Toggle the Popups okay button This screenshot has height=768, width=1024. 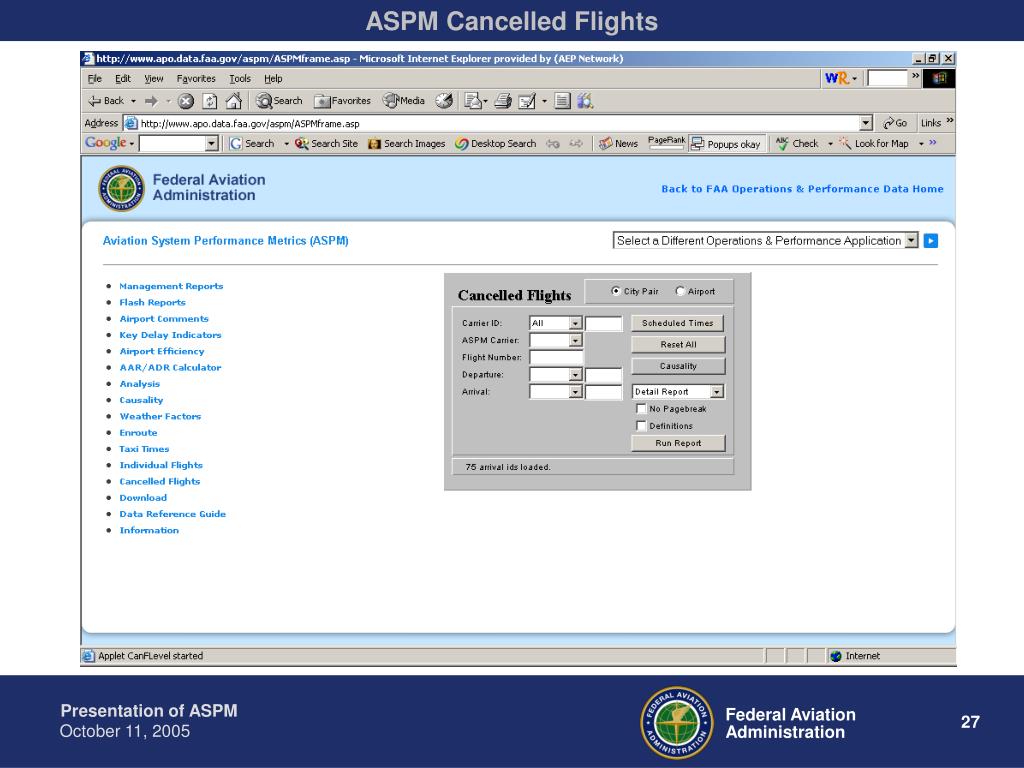(726, 144)
